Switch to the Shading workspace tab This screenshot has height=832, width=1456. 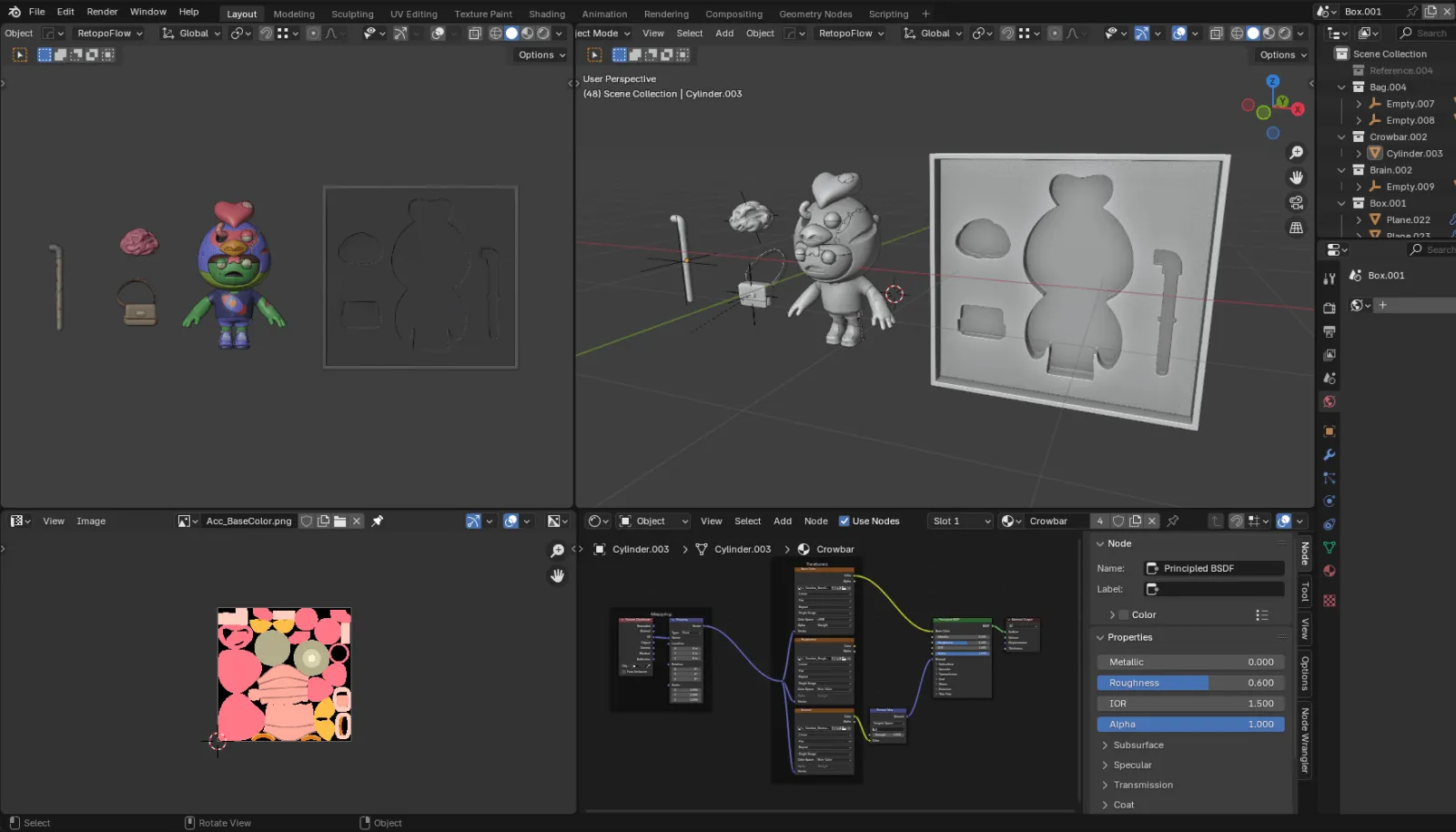pyautogui.click(x=547, y=14)
